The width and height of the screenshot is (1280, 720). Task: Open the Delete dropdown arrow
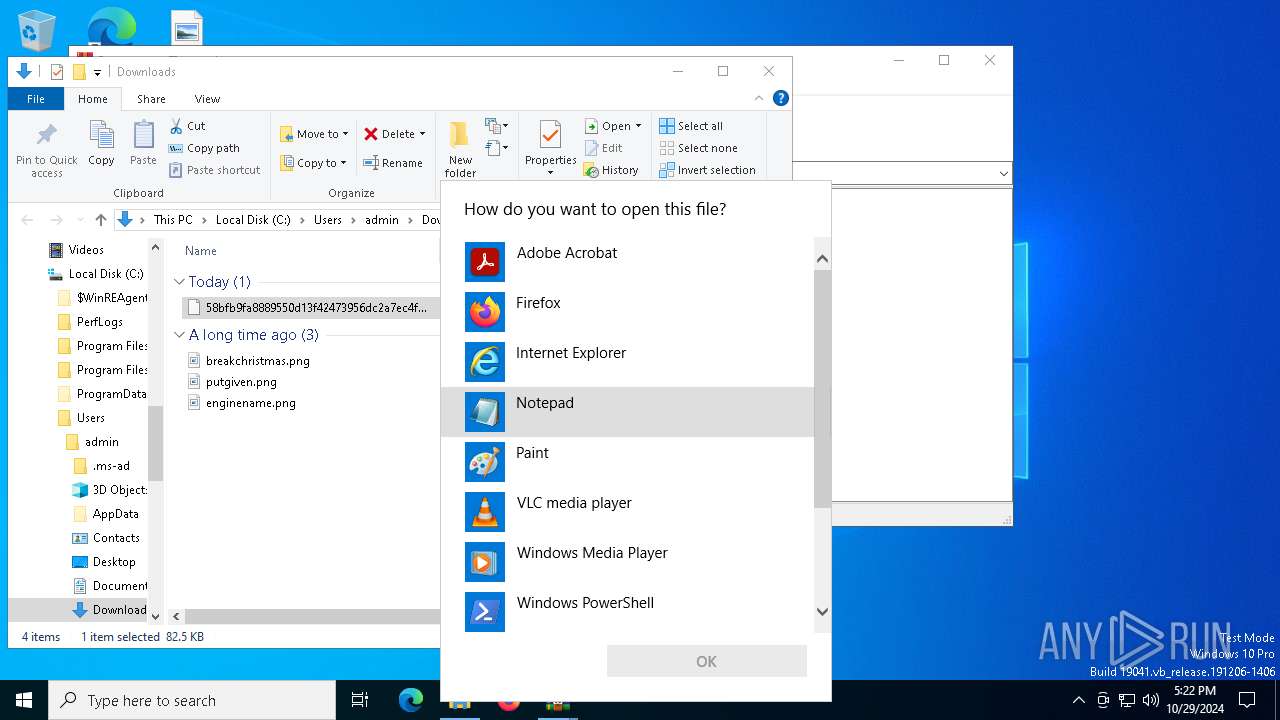click(423, 134)
